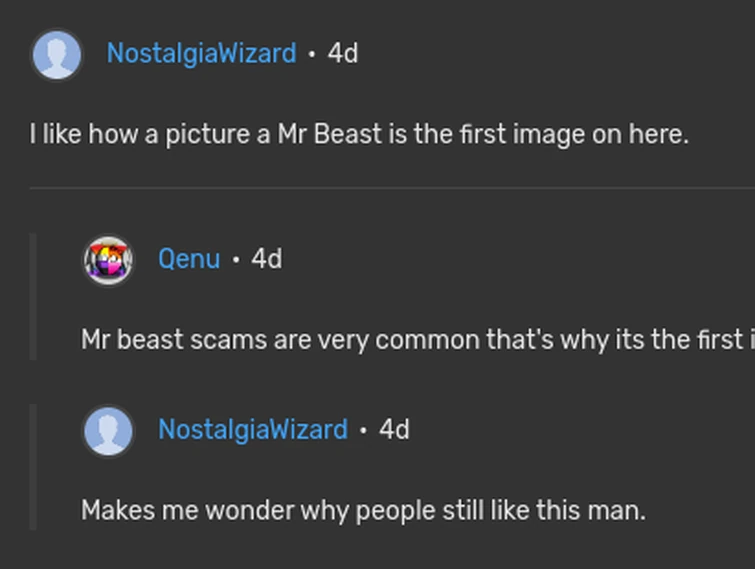Click the thread bar beside NostalgiaWizard's reply
Viewport: 755px width, 569px height.
point(33,466)
